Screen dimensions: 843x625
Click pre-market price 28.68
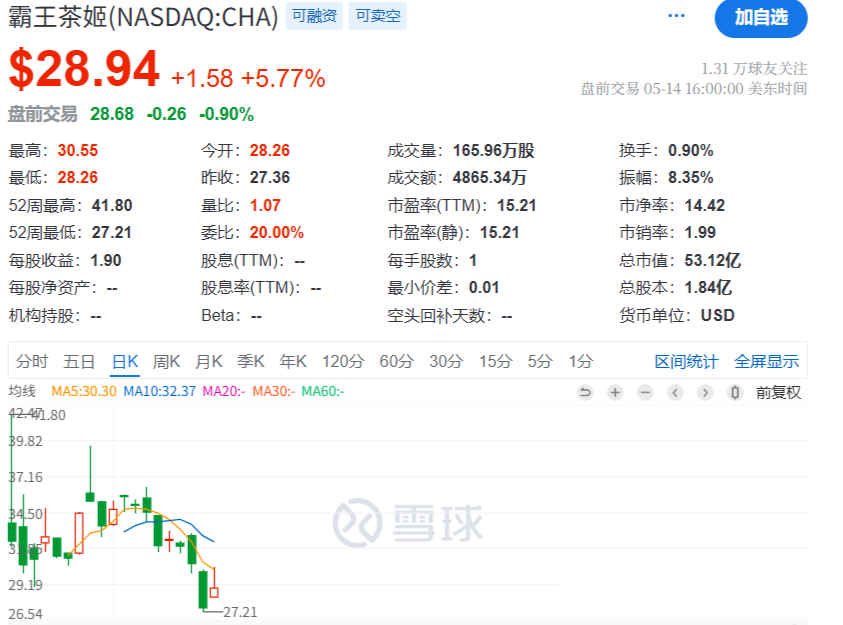(112, 114)
